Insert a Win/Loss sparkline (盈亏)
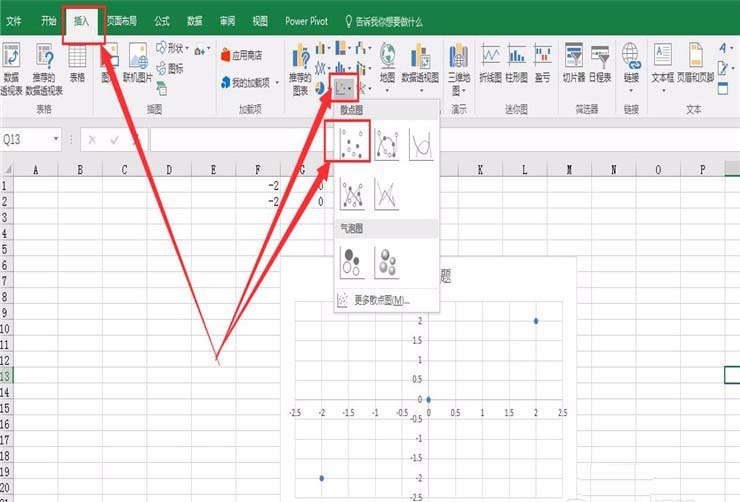The height and width of the screenshot is (502, 740). click(543, 63)
